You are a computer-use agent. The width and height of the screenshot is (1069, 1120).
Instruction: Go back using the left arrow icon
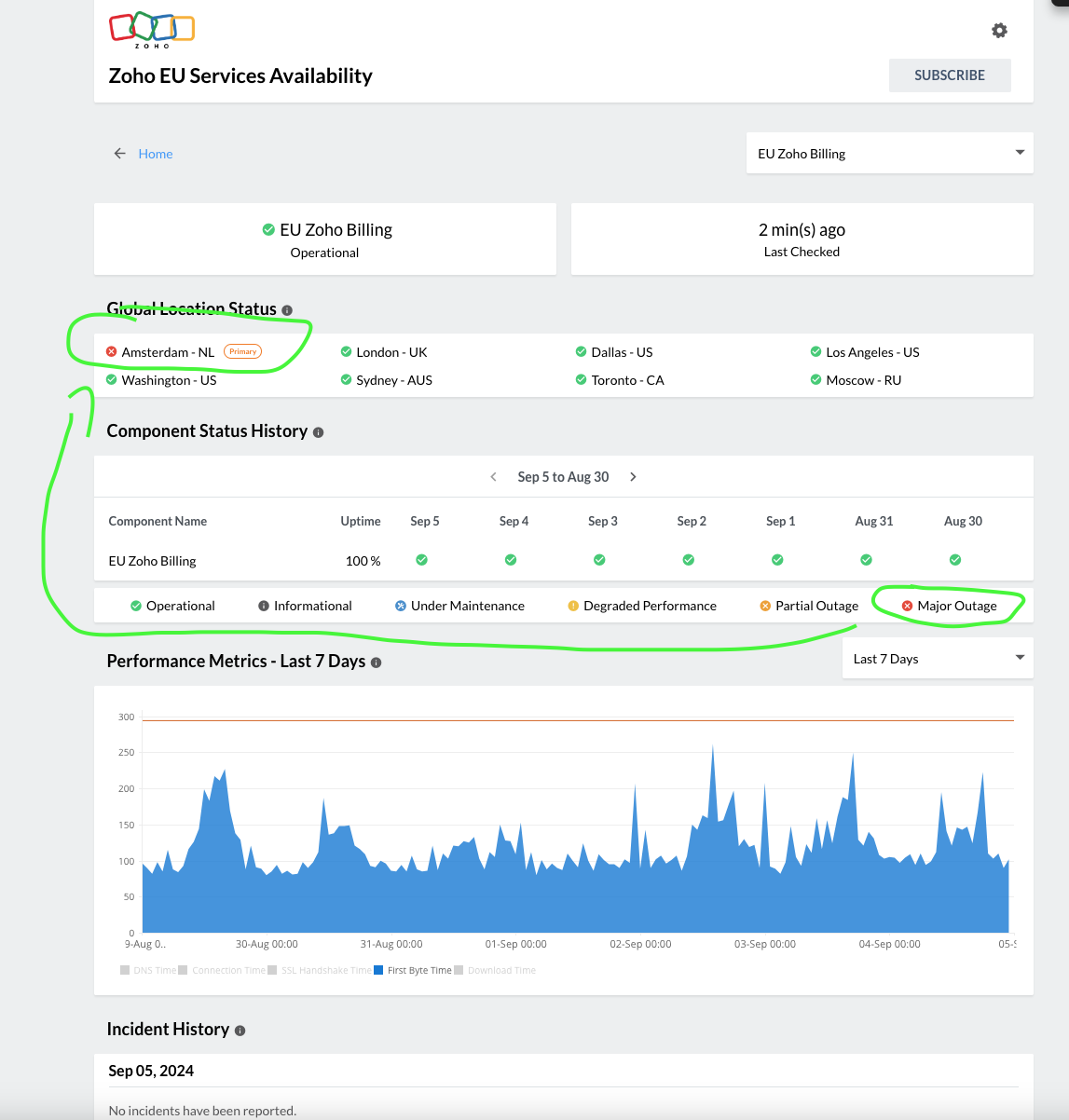point(119,154)
